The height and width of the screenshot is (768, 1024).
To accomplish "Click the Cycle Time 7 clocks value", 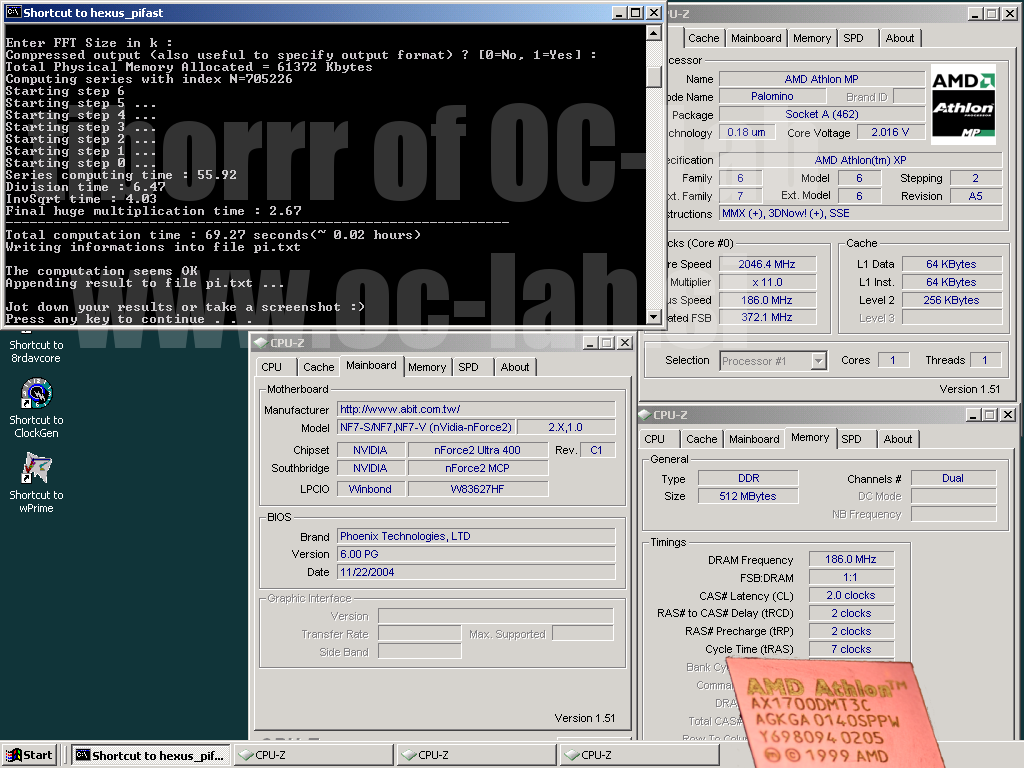I will coord(851,649).
